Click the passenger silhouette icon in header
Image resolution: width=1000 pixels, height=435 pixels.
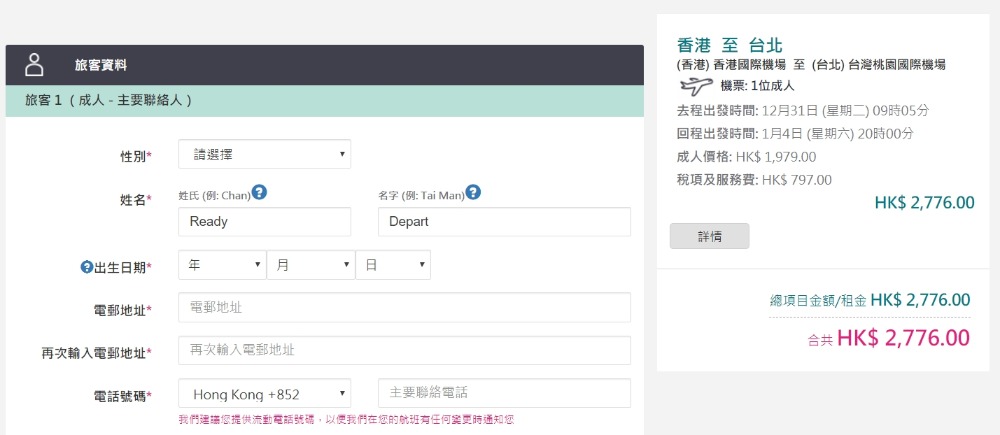tap(35, 65)
